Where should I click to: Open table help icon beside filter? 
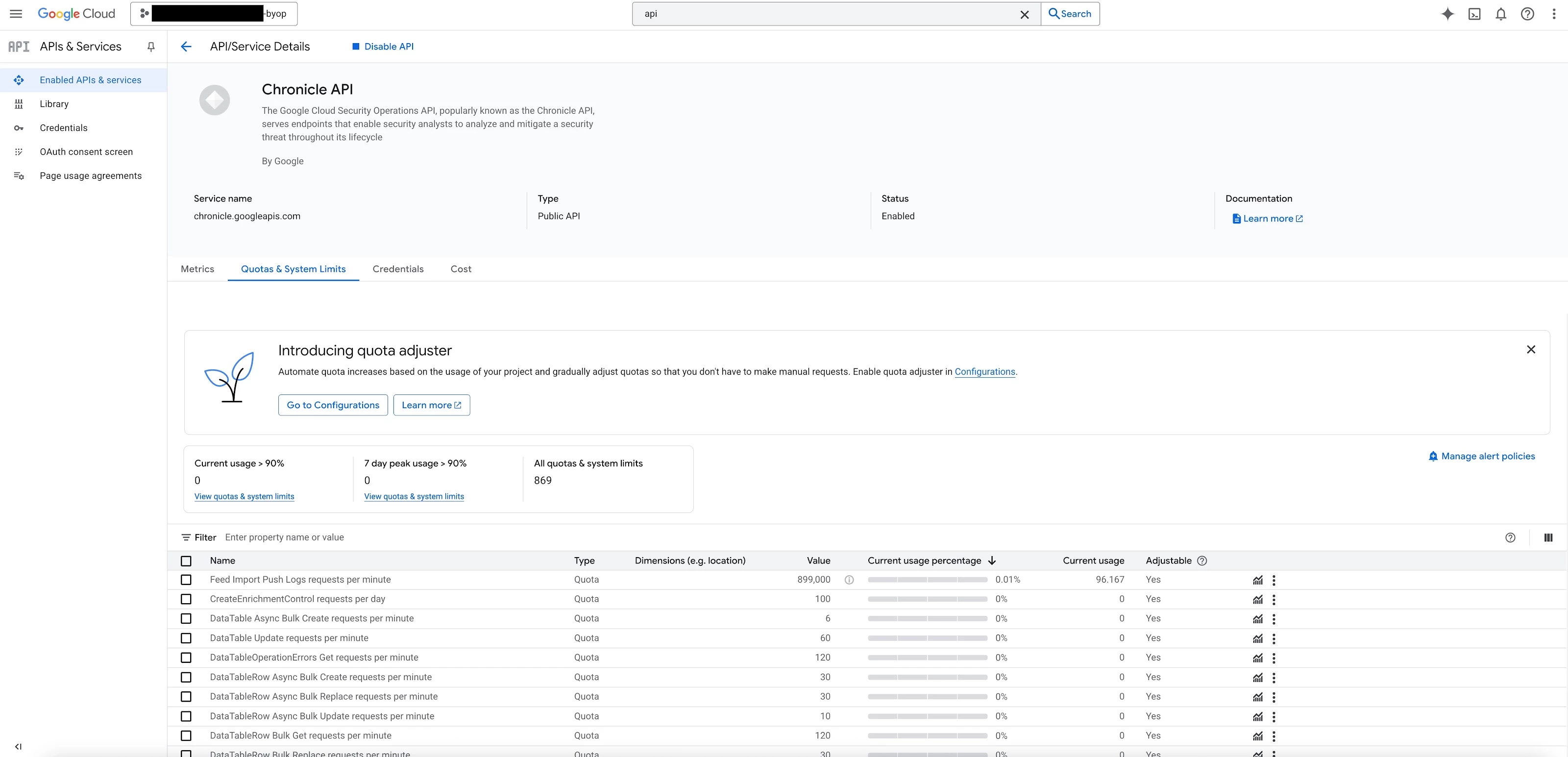(1510, 537)
